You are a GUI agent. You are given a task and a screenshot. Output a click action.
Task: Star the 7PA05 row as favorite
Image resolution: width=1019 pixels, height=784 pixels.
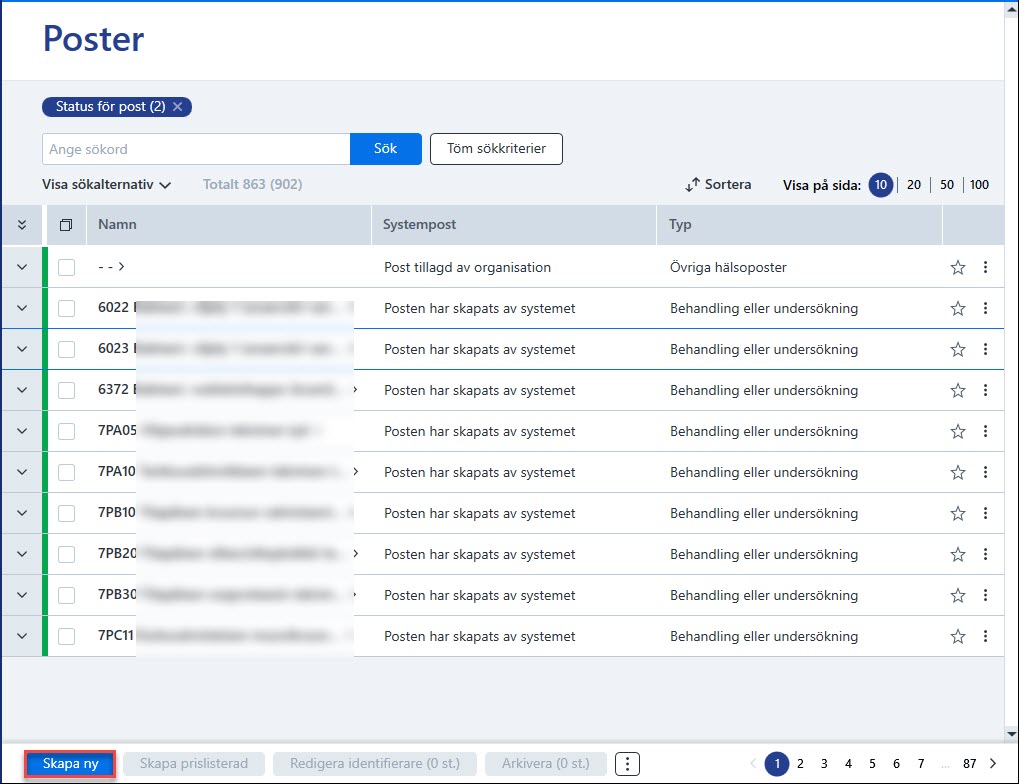coord(957,431)
